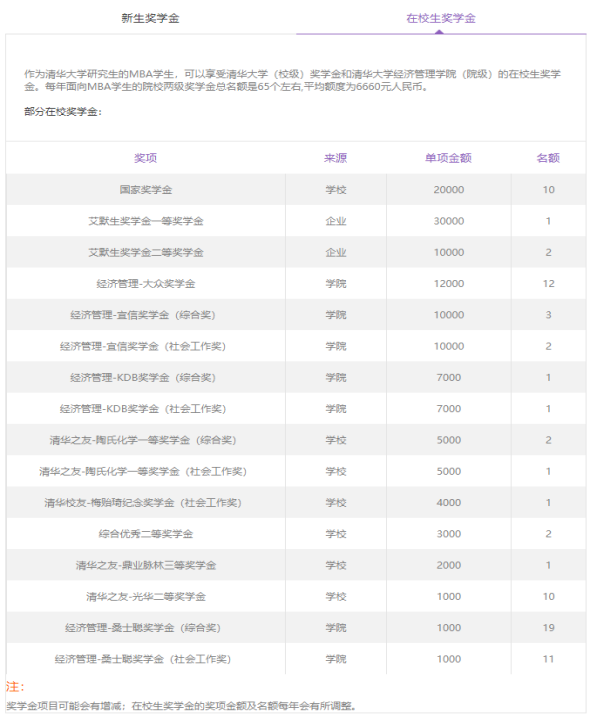The height and width of the screenshot is (719, 591).
Task: Click 艾默生奖学金一等奖学金 cell
Action: click(146, 221)
